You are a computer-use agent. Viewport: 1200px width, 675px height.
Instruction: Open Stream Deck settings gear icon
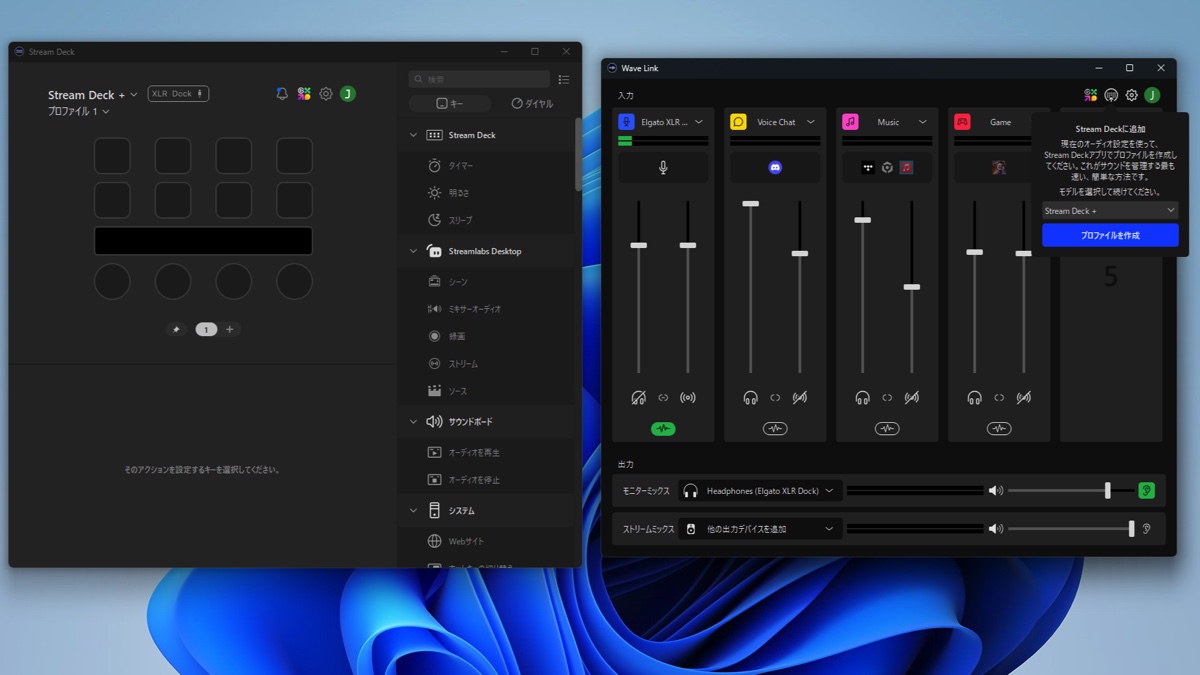pyautogui.click(x=326, y=94)
